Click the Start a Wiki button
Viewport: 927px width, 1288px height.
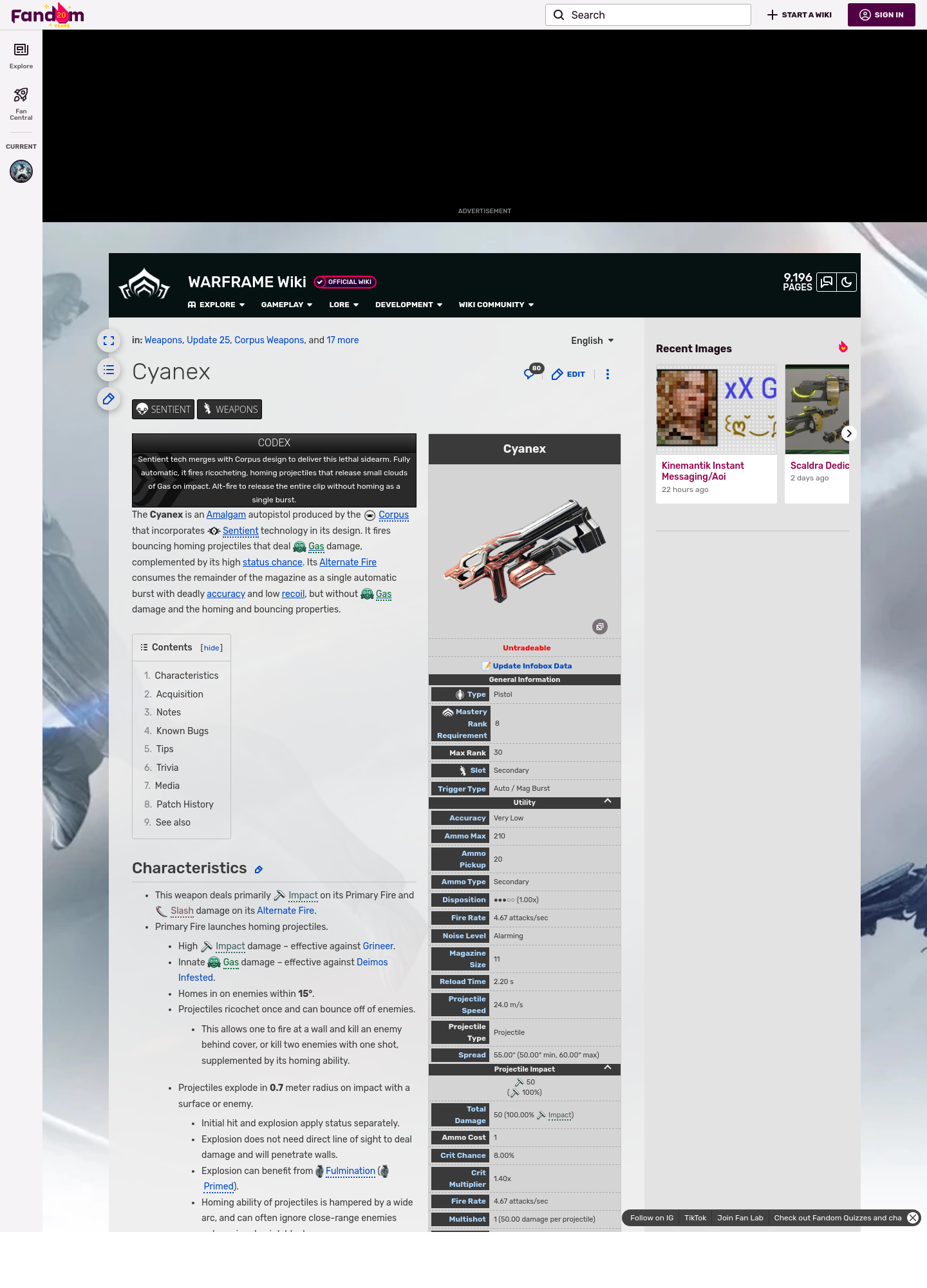(800, 15)
